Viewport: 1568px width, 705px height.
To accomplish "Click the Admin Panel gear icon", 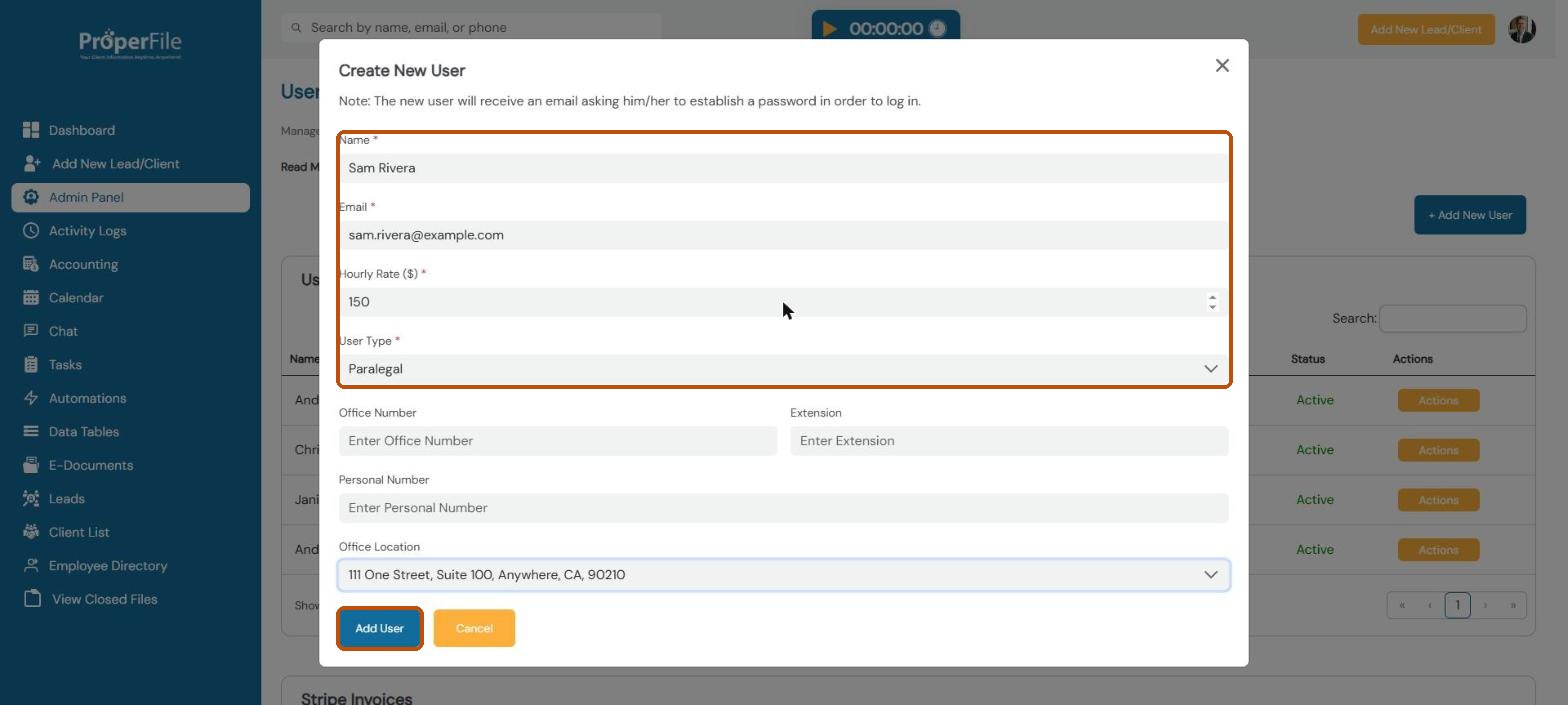I will tap(31, 197).
